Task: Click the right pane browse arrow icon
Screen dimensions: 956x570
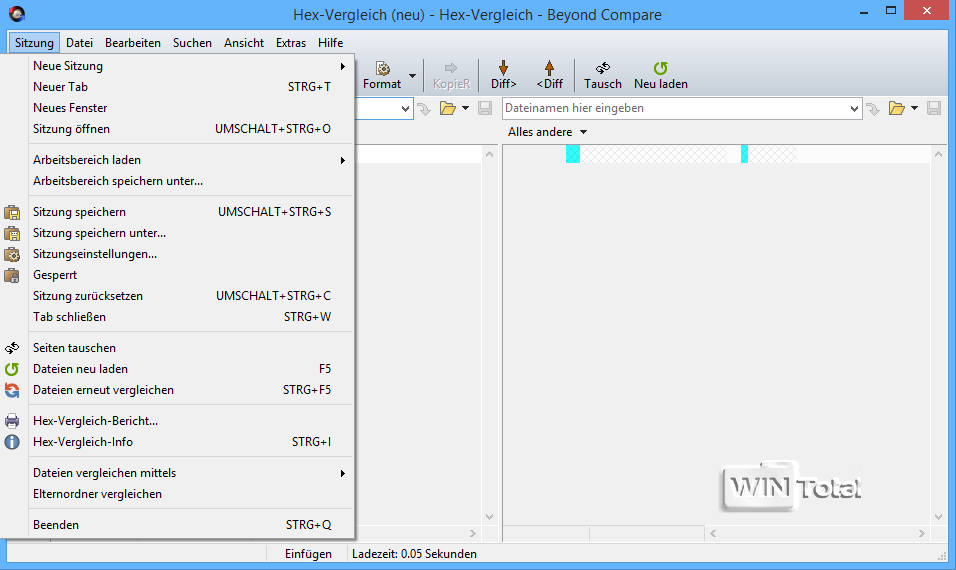Action: pos(873,109)
